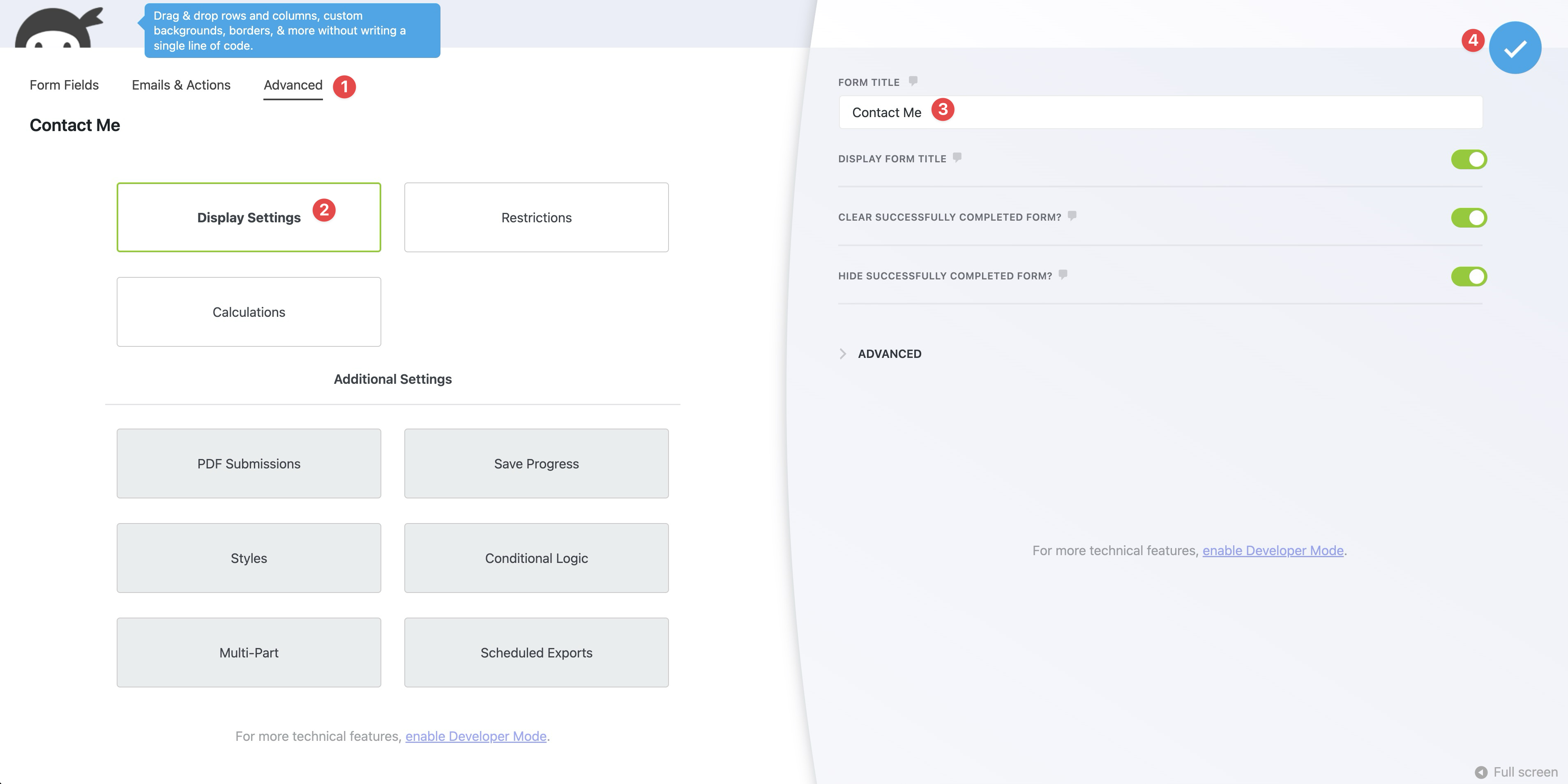Image resolution: width=1568 pixels, height=784 pixels.
Task: Open the Calculations settings box
Action: coord(248,311)
